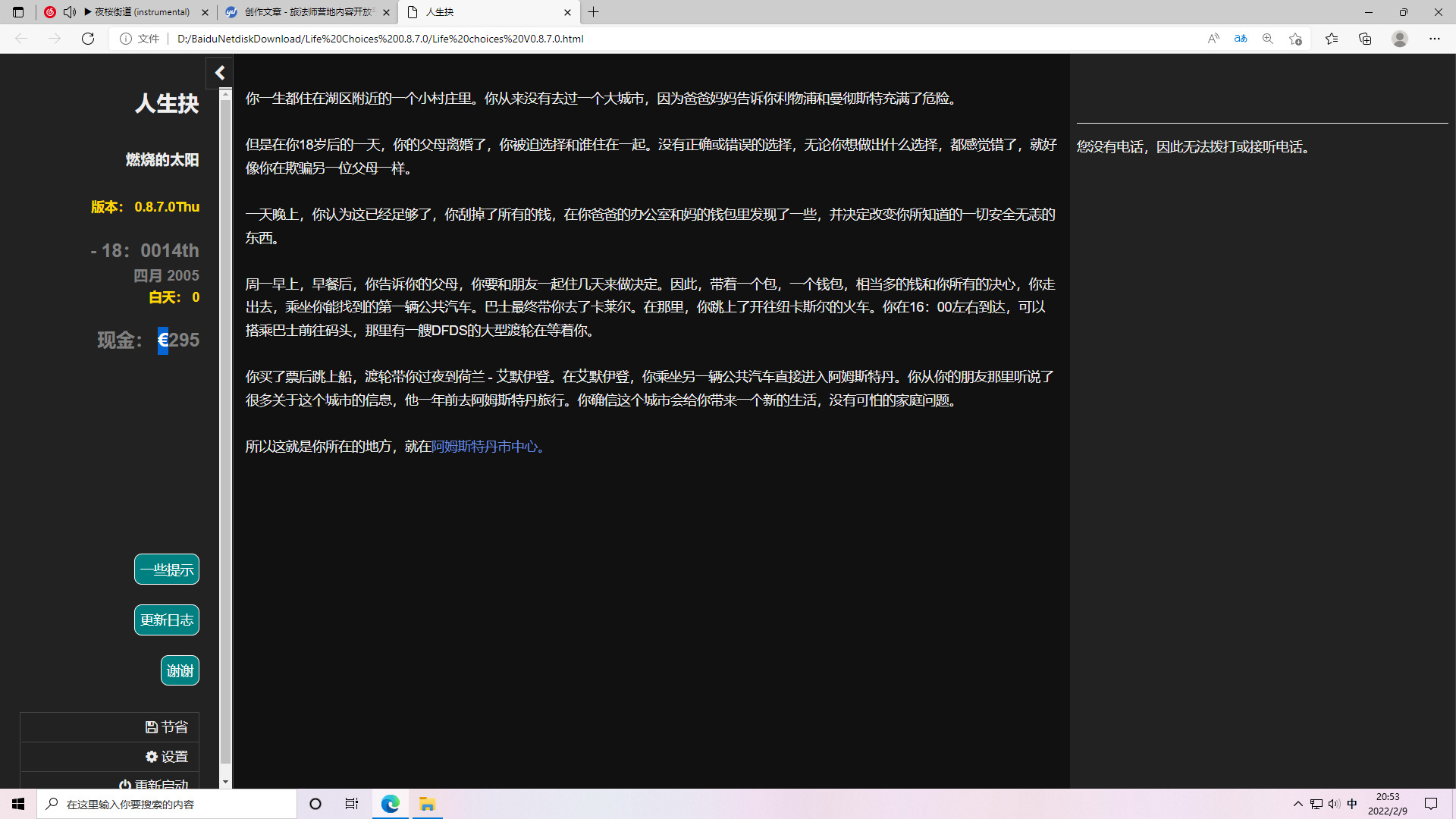This screenshot has height=819, width=1456.
Task: Mute the audio playing tab speaker icon
Action: tap(69, 12)
